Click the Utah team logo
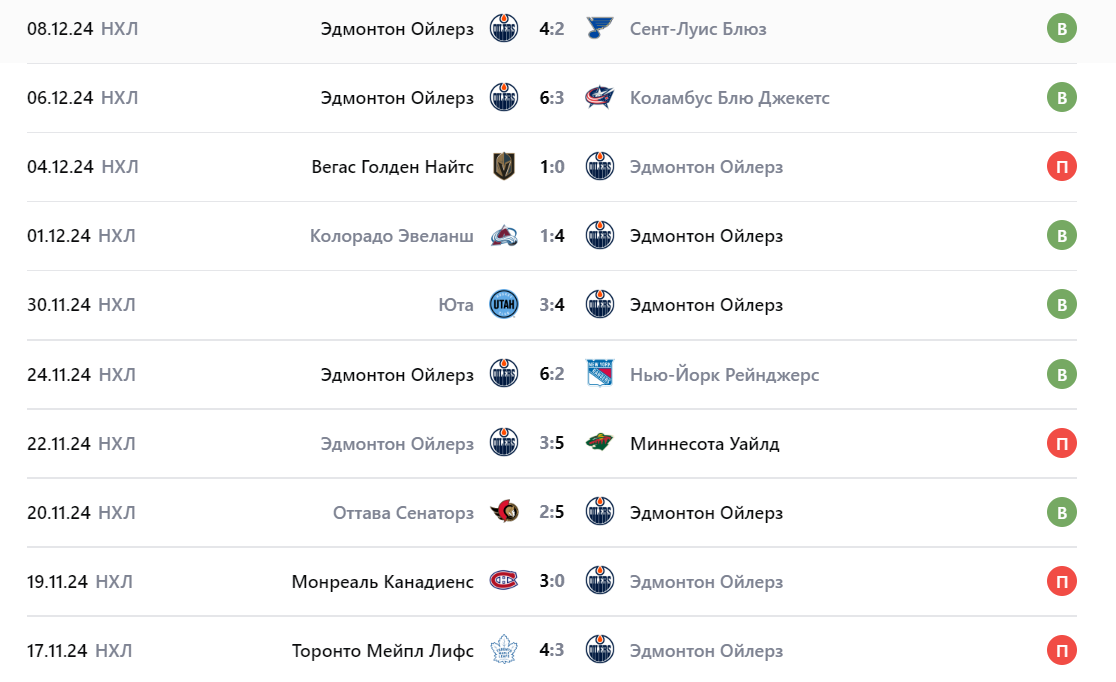The height and width of the screenshot is (682, 1116). [x=504, y=304]
